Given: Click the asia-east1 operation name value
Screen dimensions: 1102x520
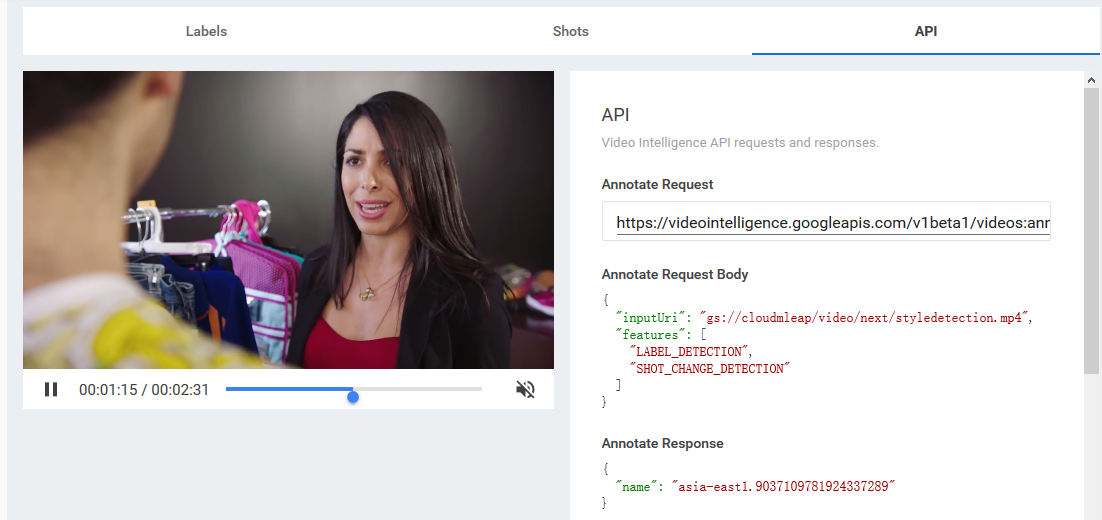Looking at the screenshot, I should (785, 486).
